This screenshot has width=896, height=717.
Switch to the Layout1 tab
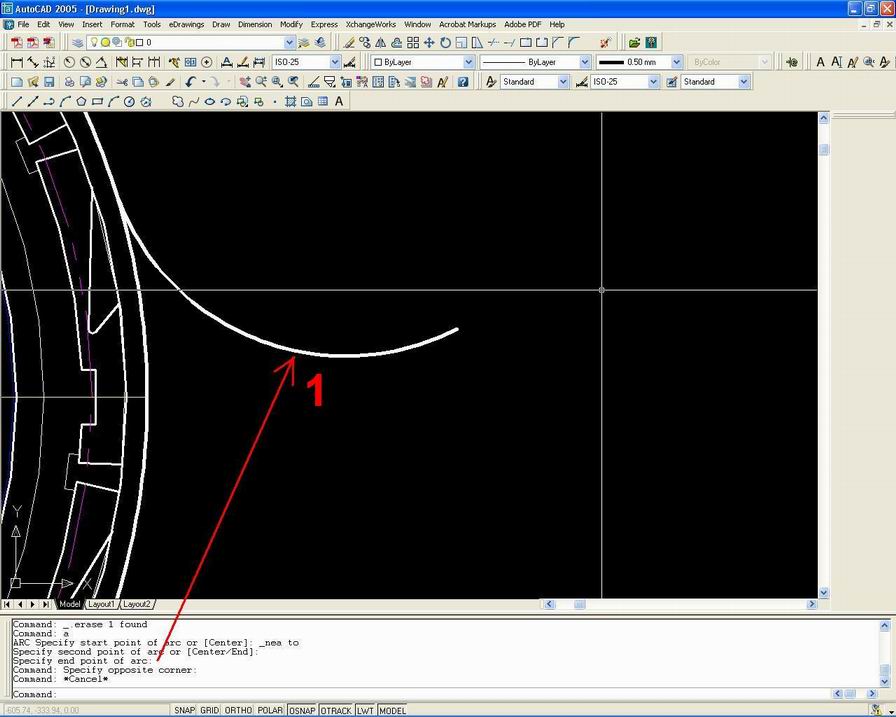click(x=101, y=604)
